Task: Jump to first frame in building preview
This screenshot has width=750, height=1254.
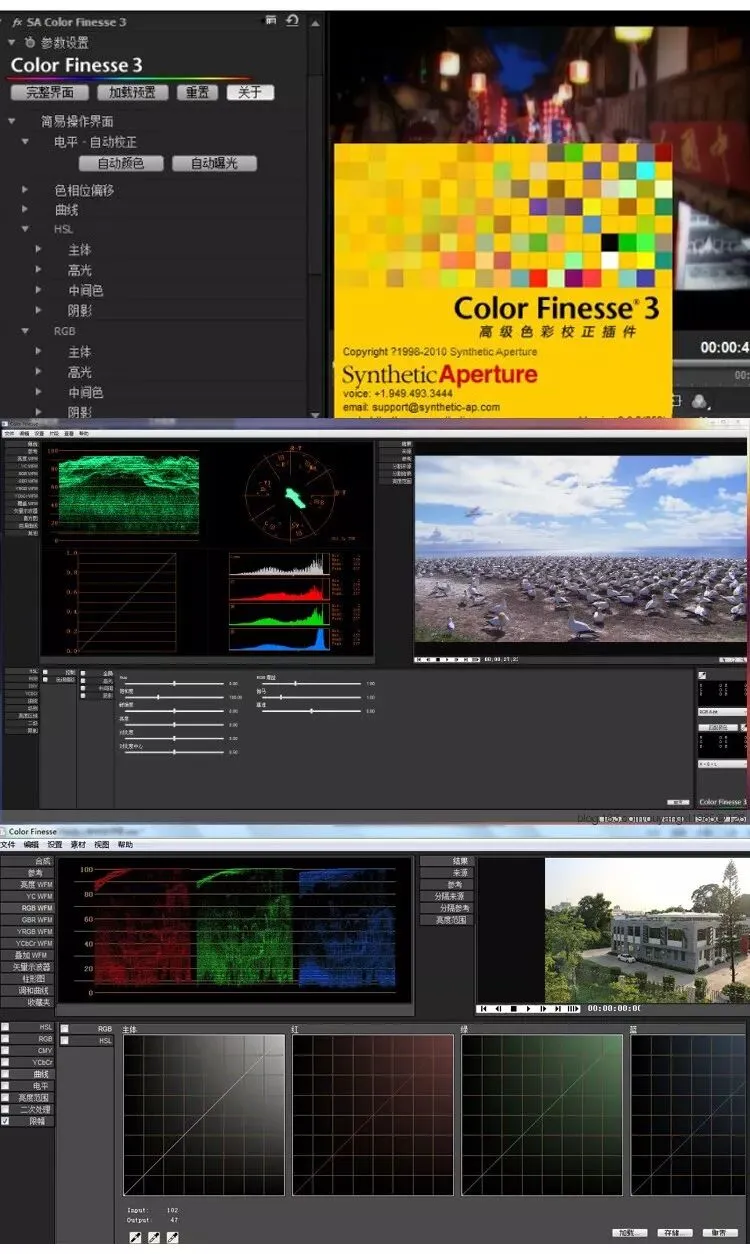Action: (485, 1009)
